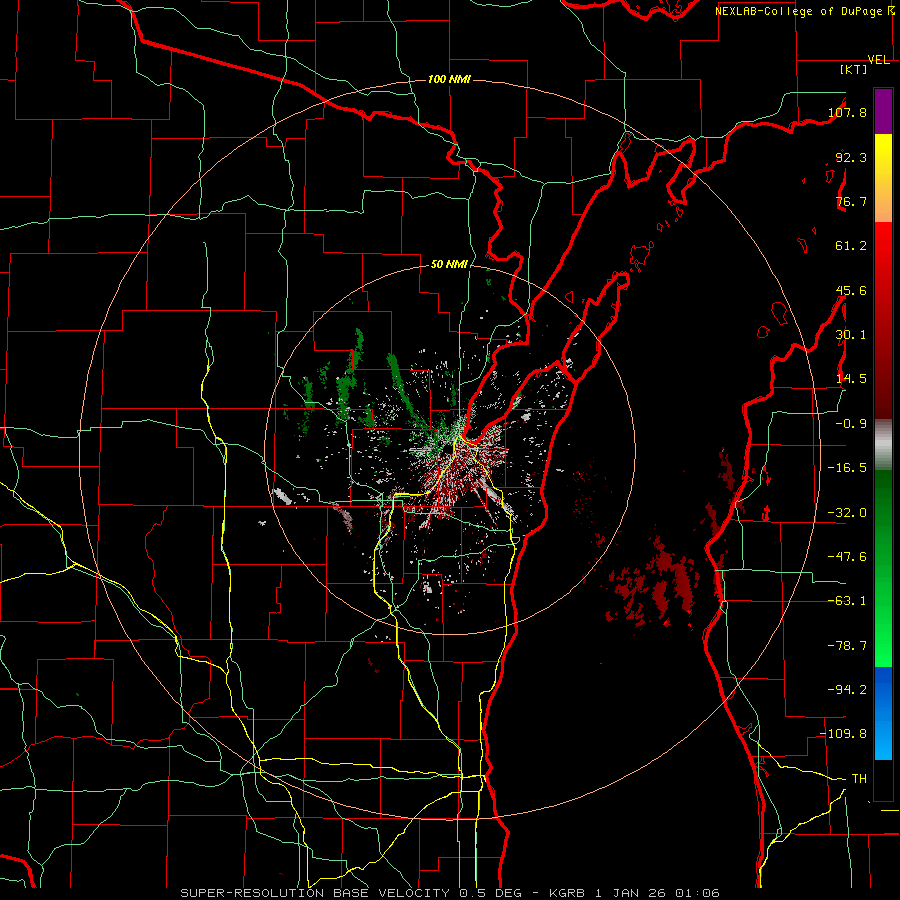Select the -63.1 legend value

pyautogui.click(x=847, y=601)
